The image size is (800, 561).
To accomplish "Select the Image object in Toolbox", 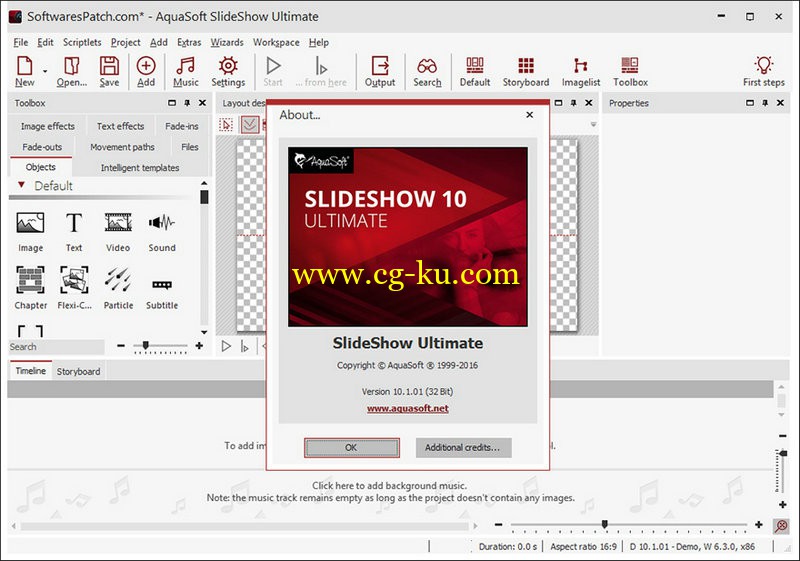I will [x=31, y=232].
